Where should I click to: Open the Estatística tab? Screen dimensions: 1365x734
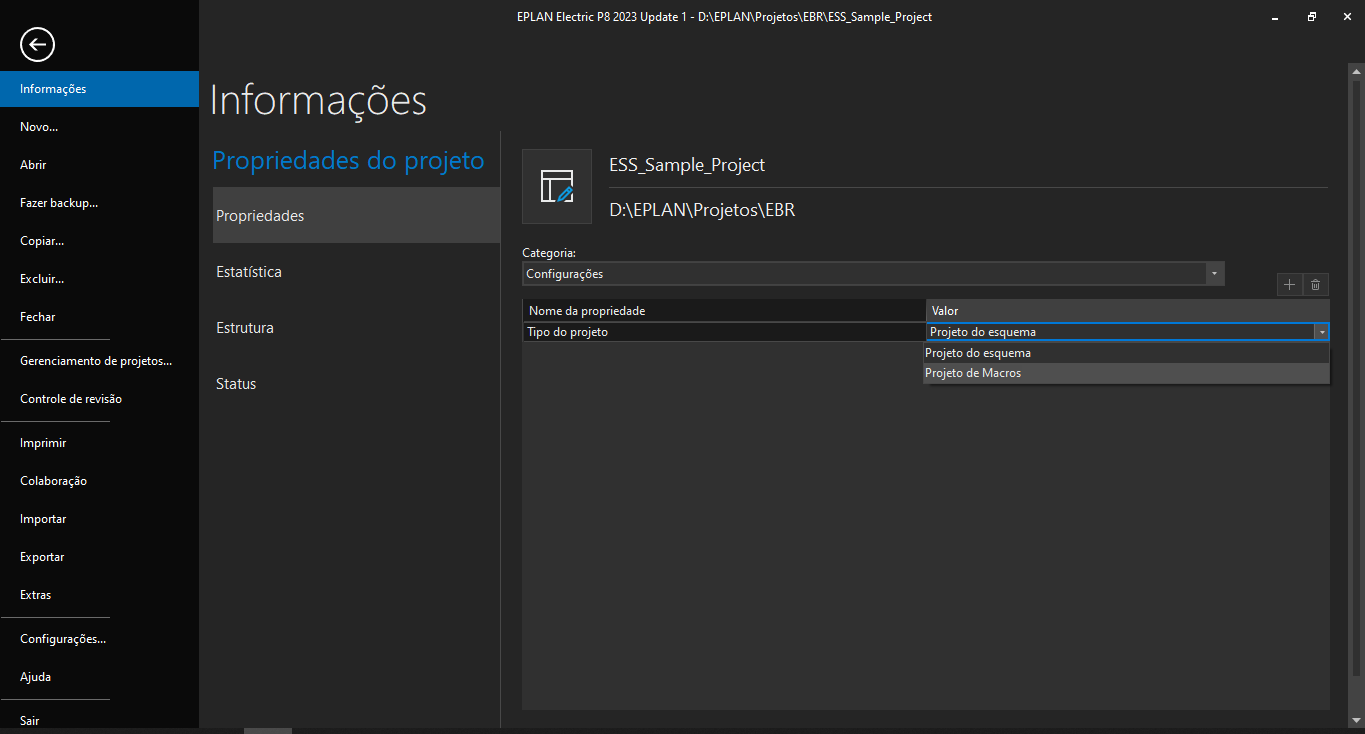[x=249, y=272]
